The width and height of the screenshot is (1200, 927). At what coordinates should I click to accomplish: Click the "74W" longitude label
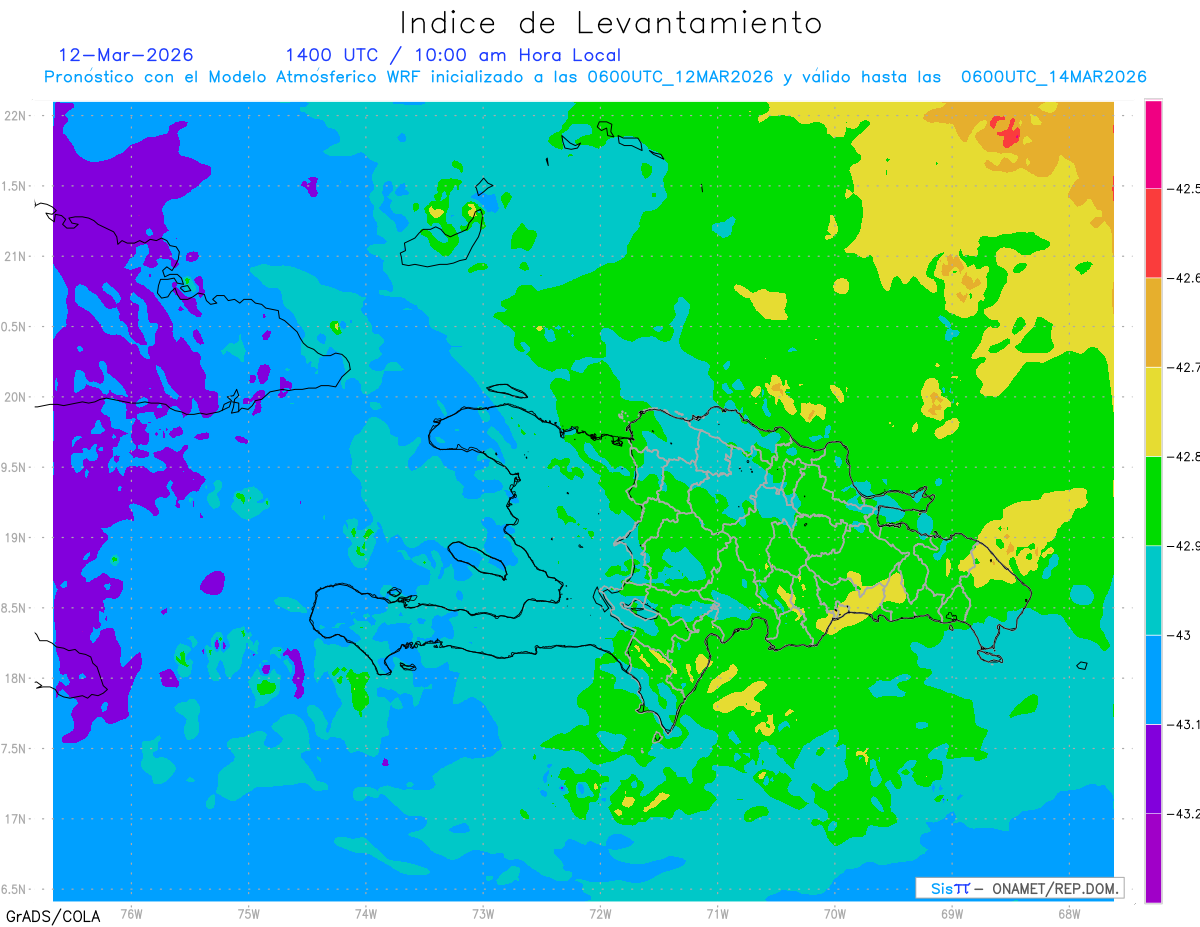[x=366, y=913]
